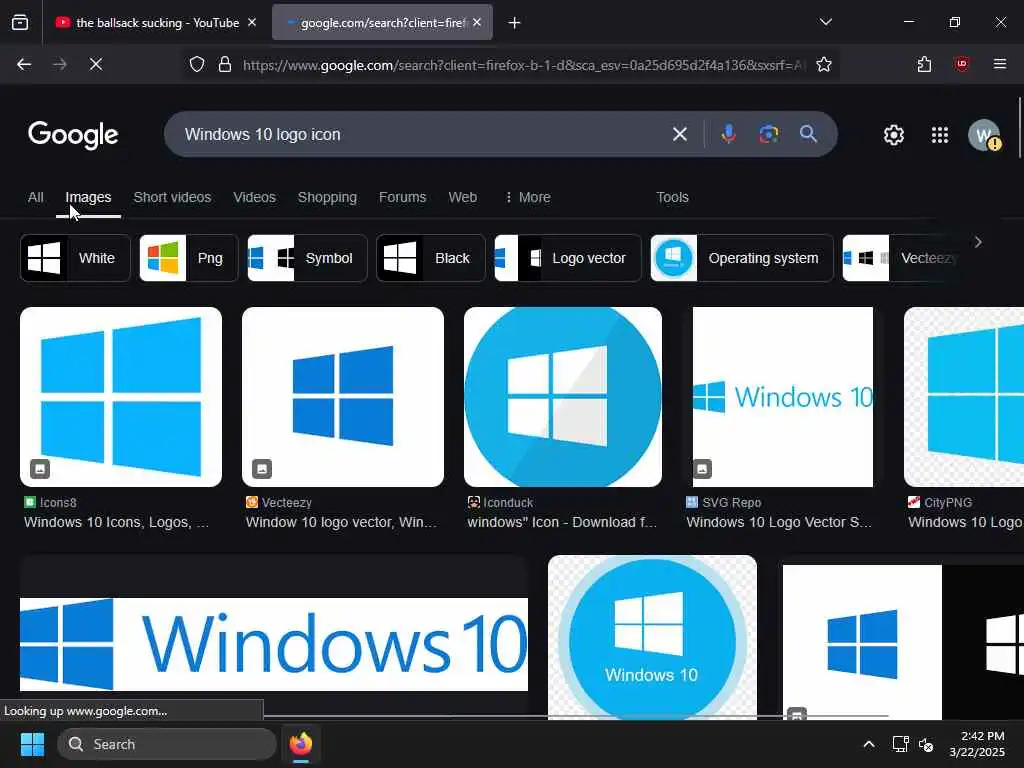Clear the search box text
1024x768 pixels.
click(x=680, y=134)
